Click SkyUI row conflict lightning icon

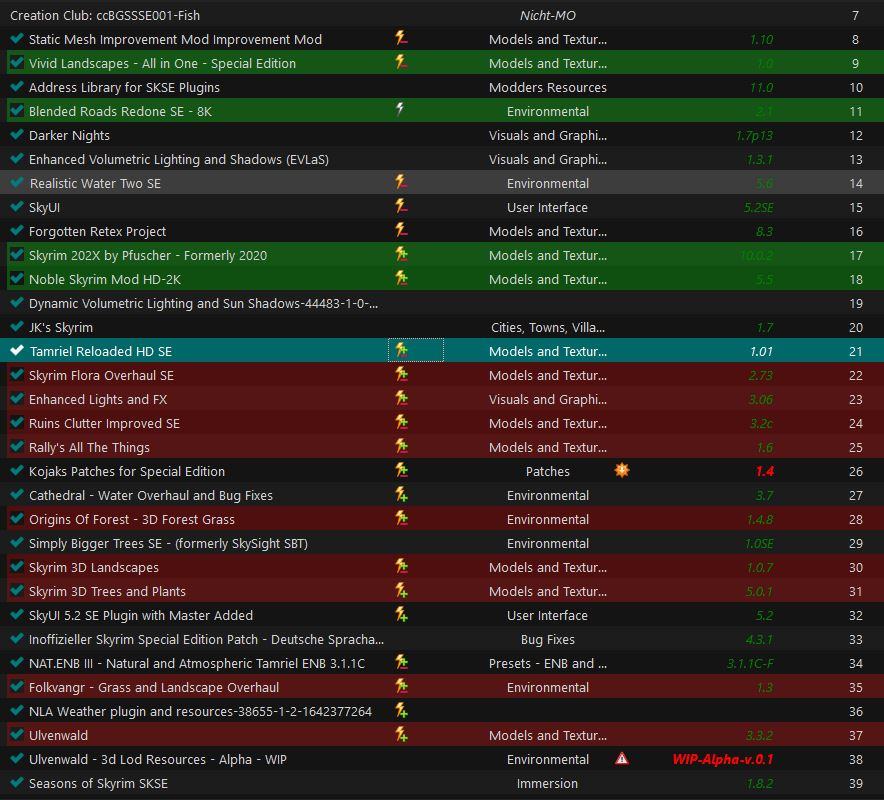[x=401, y=206]
